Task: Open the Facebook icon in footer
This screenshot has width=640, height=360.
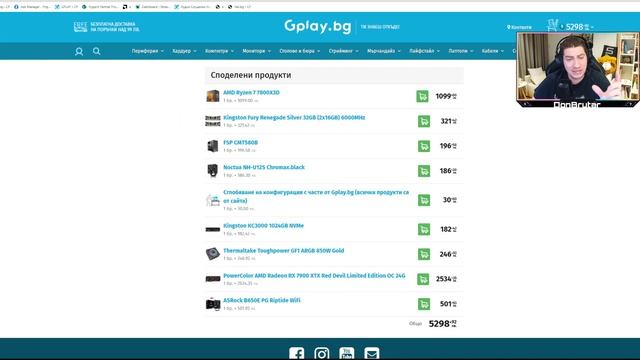Action: point(297,353)
